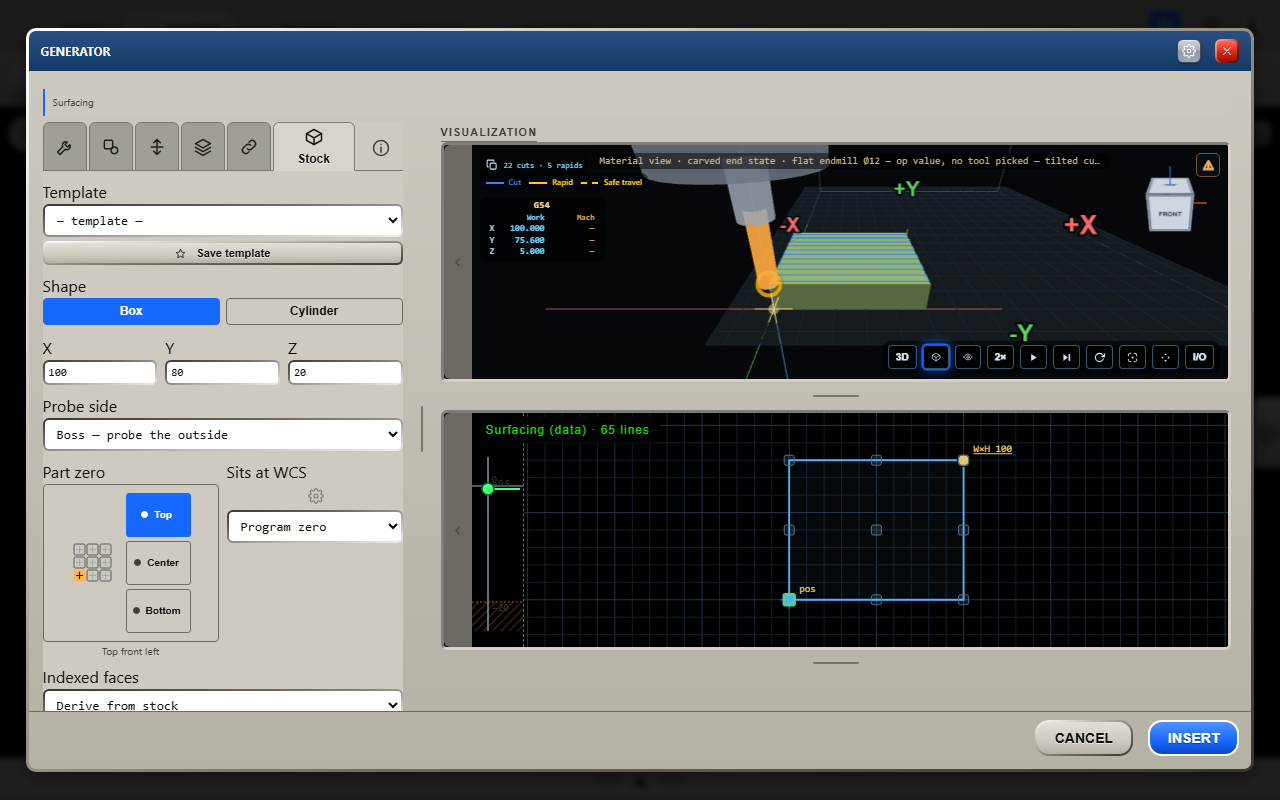
Task: Expand the Probe side dropdown
Action: pos(222,435)
